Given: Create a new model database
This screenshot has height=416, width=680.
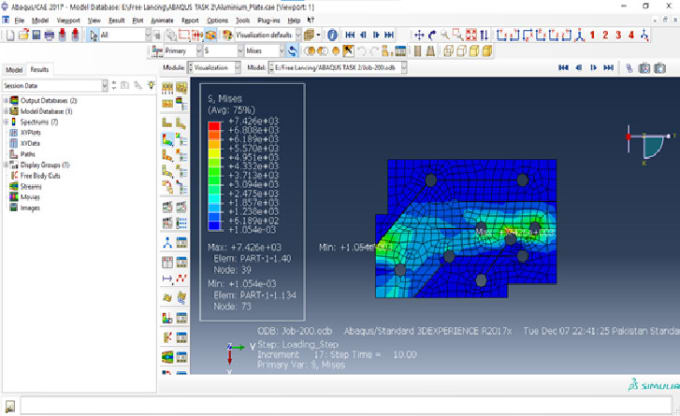Looking at the screenshot, I should coord(10,35).
